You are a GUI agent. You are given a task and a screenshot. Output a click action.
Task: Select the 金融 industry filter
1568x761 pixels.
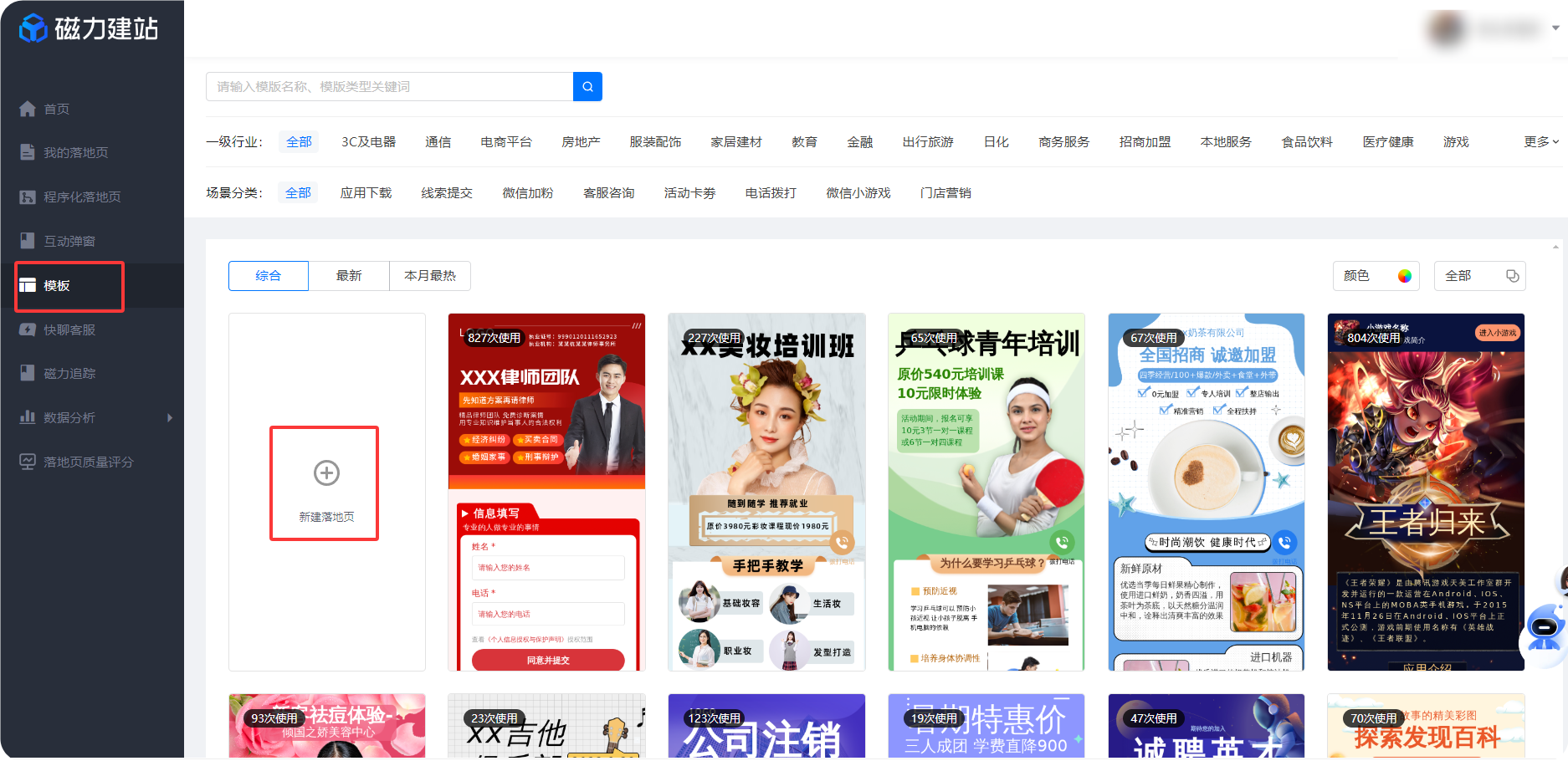pos(860,141)
